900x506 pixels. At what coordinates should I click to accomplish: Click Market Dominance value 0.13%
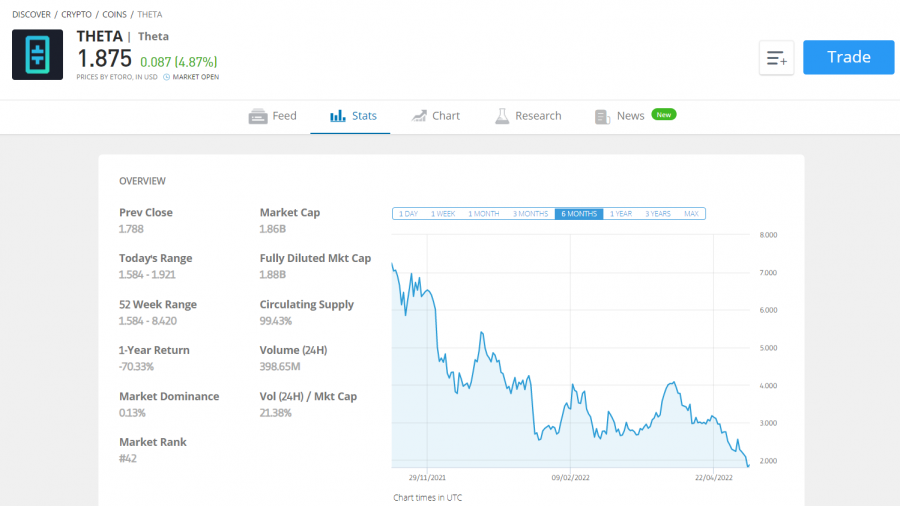(x=132, y=412)
